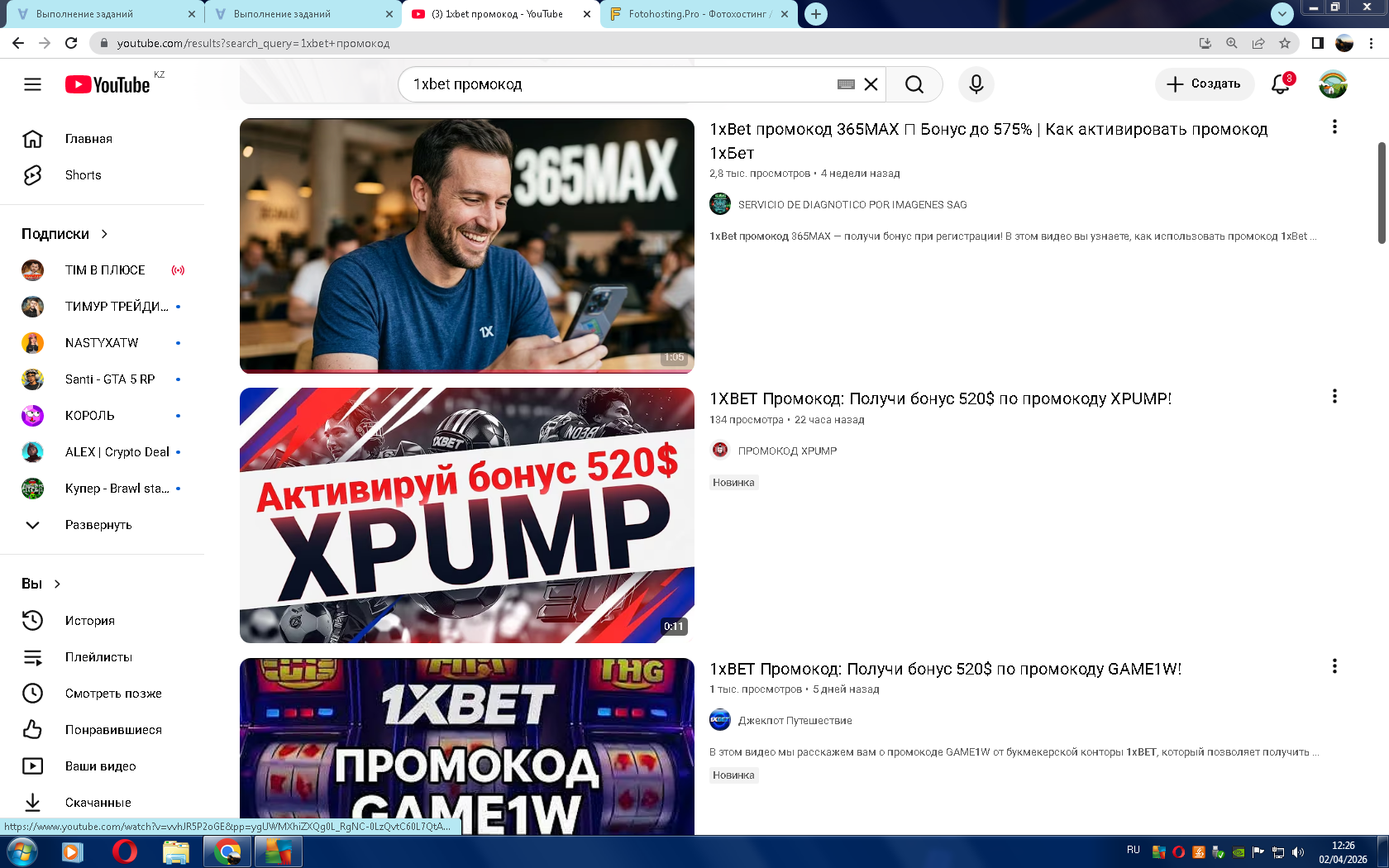The image size is (1389, 868).
Task: Close the YouTube tab
Action: (x=587, y=14)
